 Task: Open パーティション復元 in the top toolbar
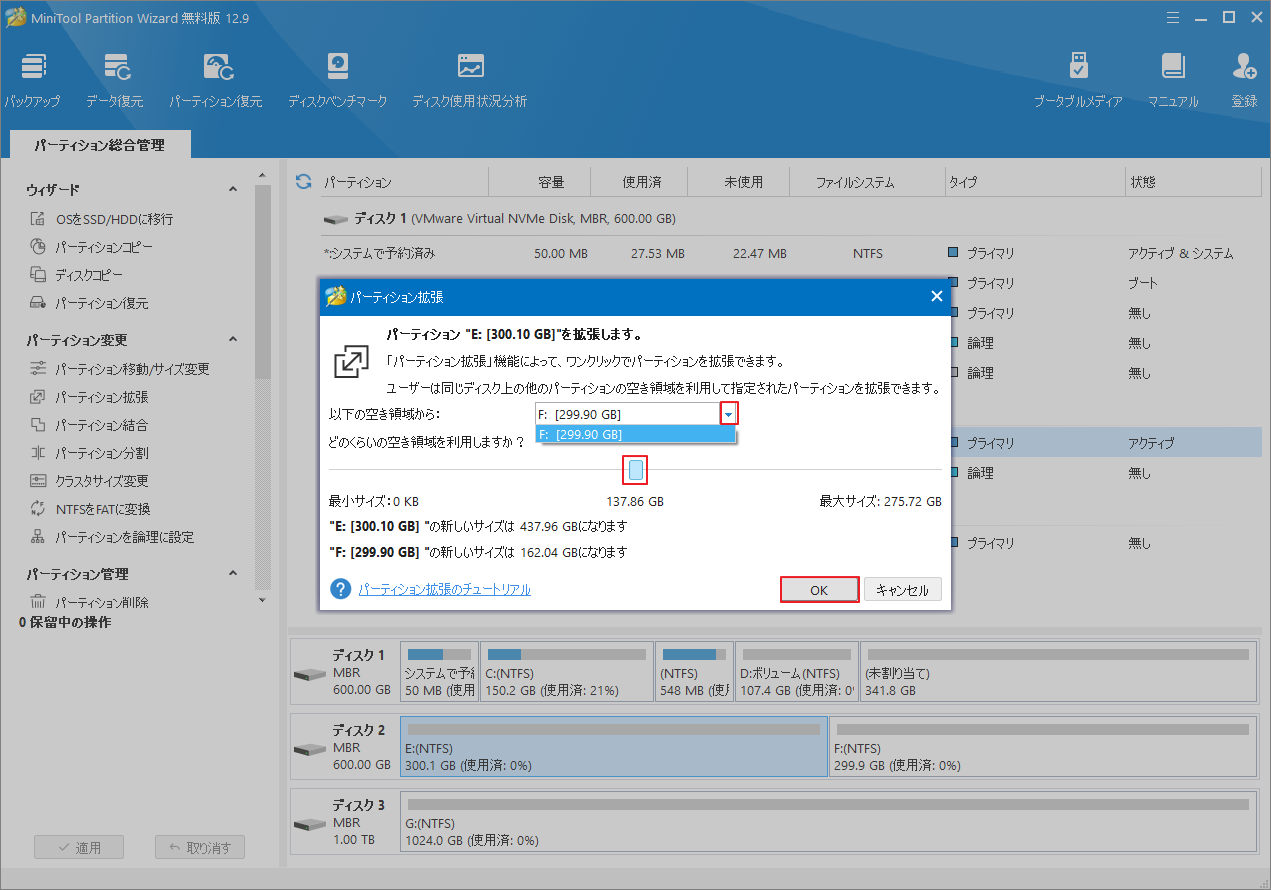click(x=216, y=80)
